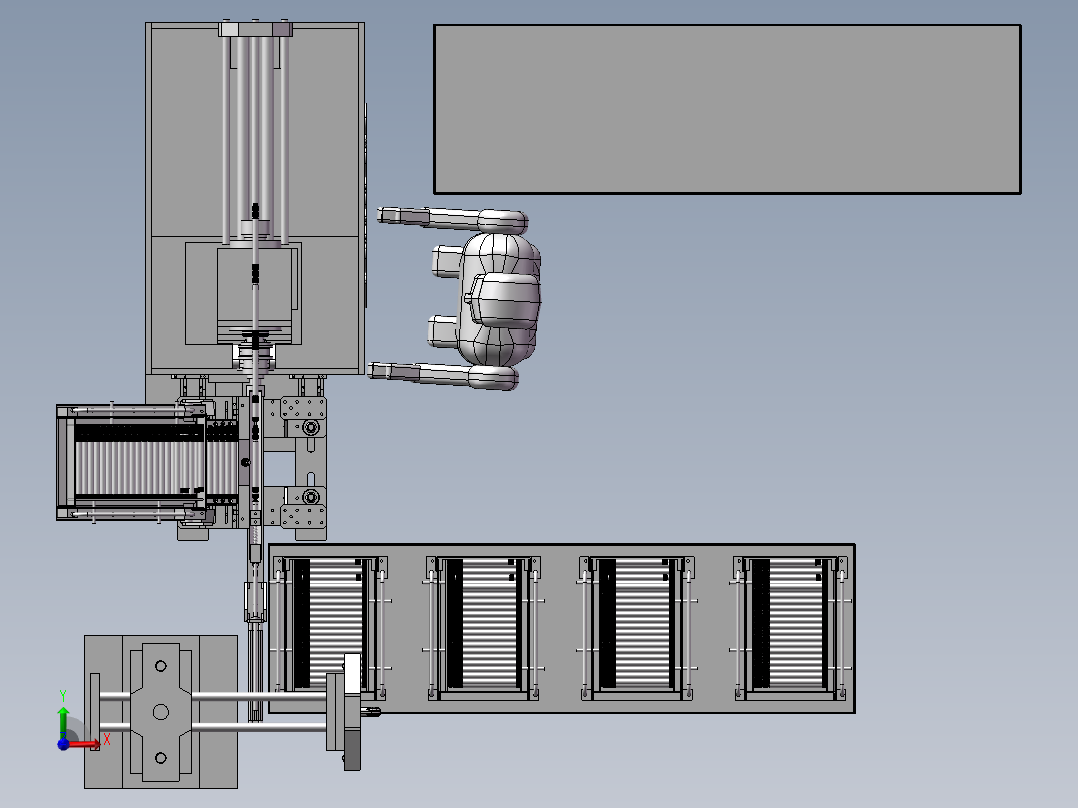Select the human operator figure's torso
Screen dimensions: 1078x808
click(x=500, y=299)
